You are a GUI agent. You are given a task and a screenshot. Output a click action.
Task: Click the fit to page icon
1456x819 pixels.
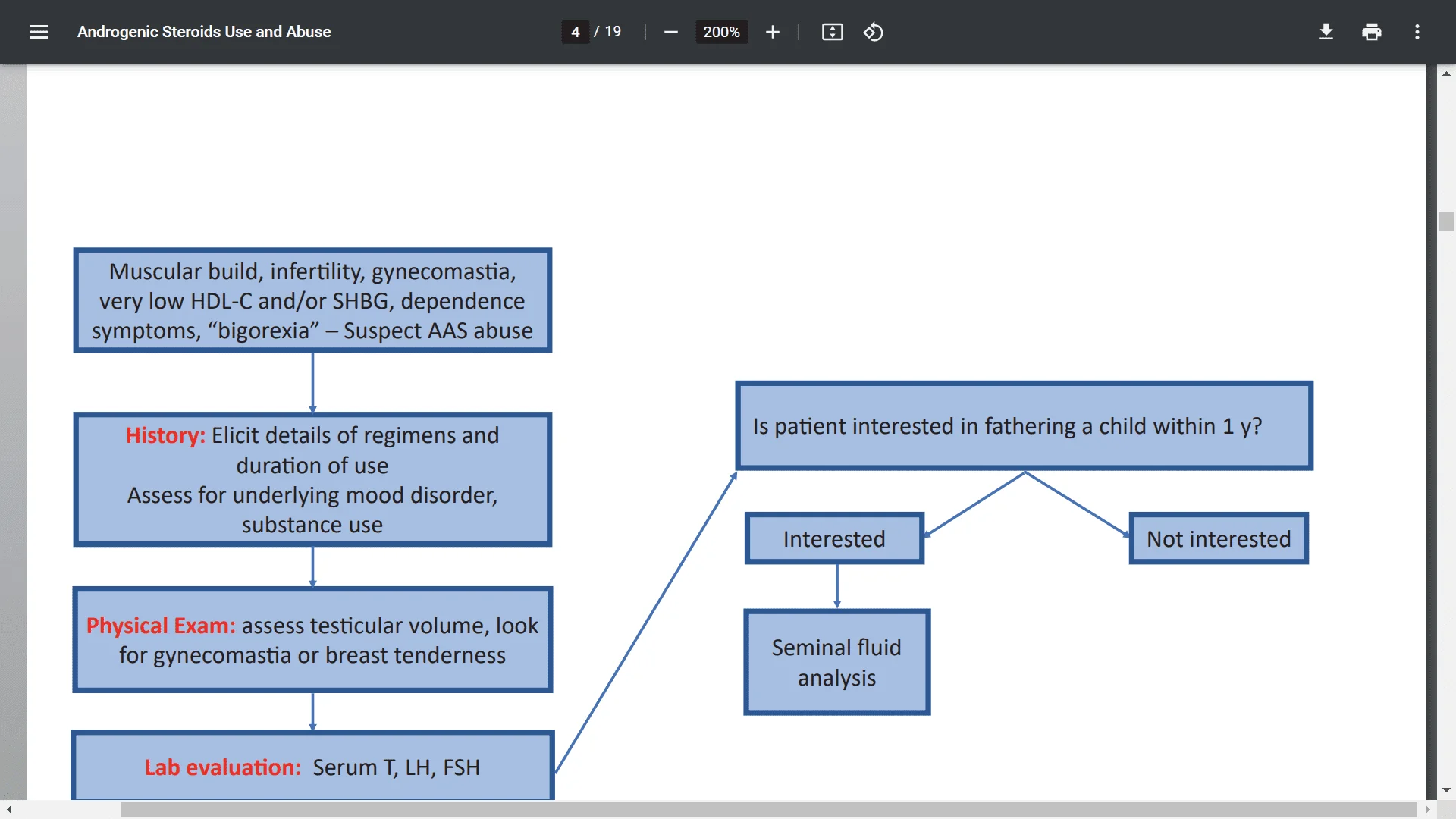click(832, 32)
